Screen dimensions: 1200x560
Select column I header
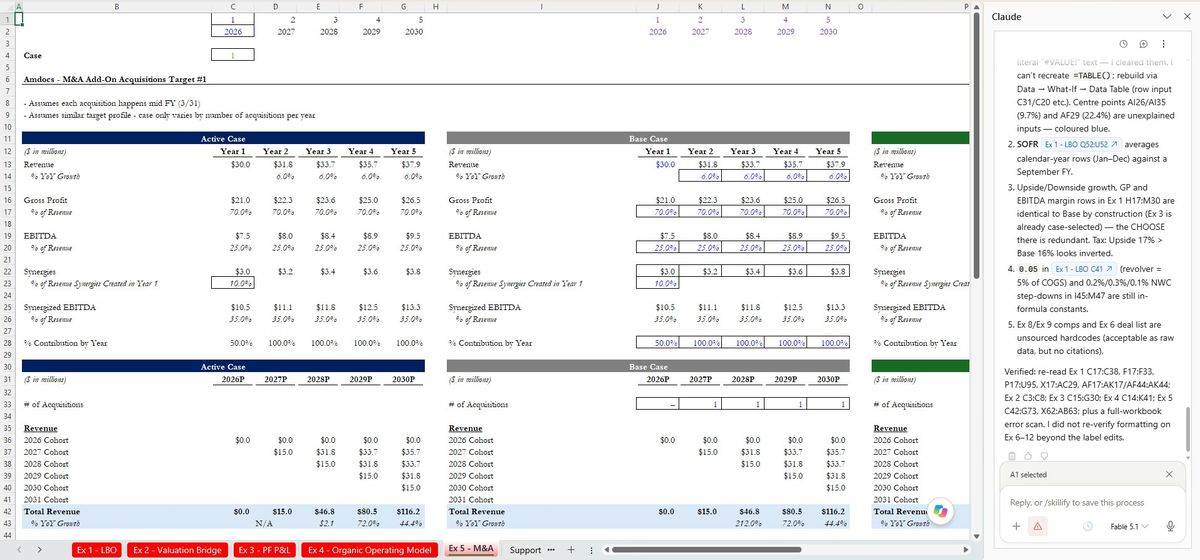[541, 7]
